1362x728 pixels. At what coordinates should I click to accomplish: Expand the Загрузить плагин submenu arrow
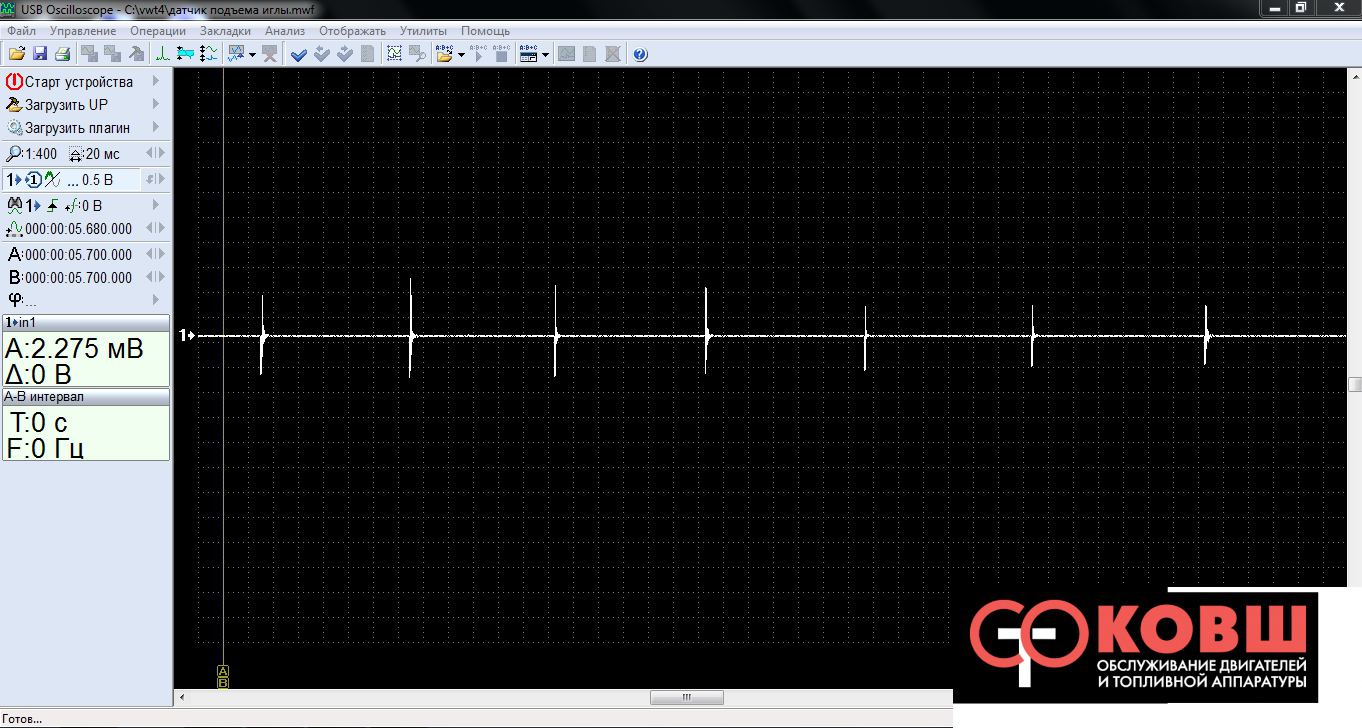pos(155,128)
